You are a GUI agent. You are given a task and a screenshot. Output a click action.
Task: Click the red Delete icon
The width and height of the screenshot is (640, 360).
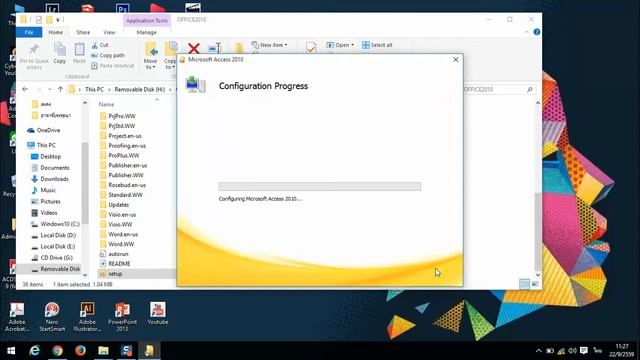pyautogui.click(x=193, y=48)
